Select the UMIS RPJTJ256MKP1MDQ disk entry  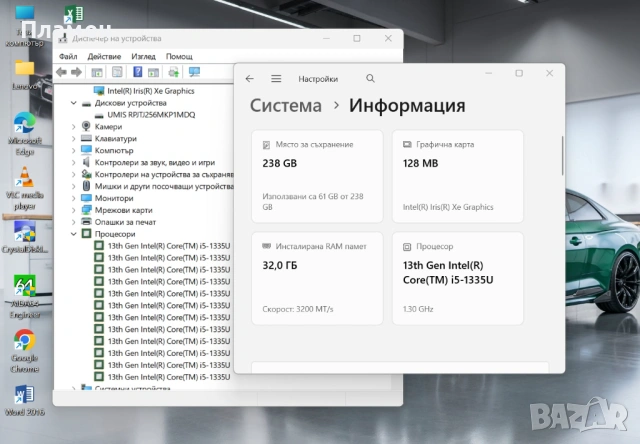152,114
